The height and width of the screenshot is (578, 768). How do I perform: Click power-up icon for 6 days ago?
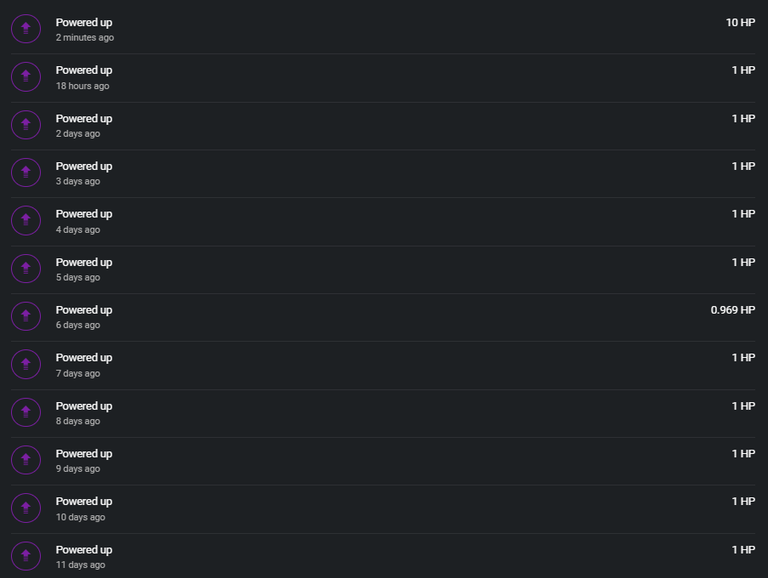coord(26,316)
